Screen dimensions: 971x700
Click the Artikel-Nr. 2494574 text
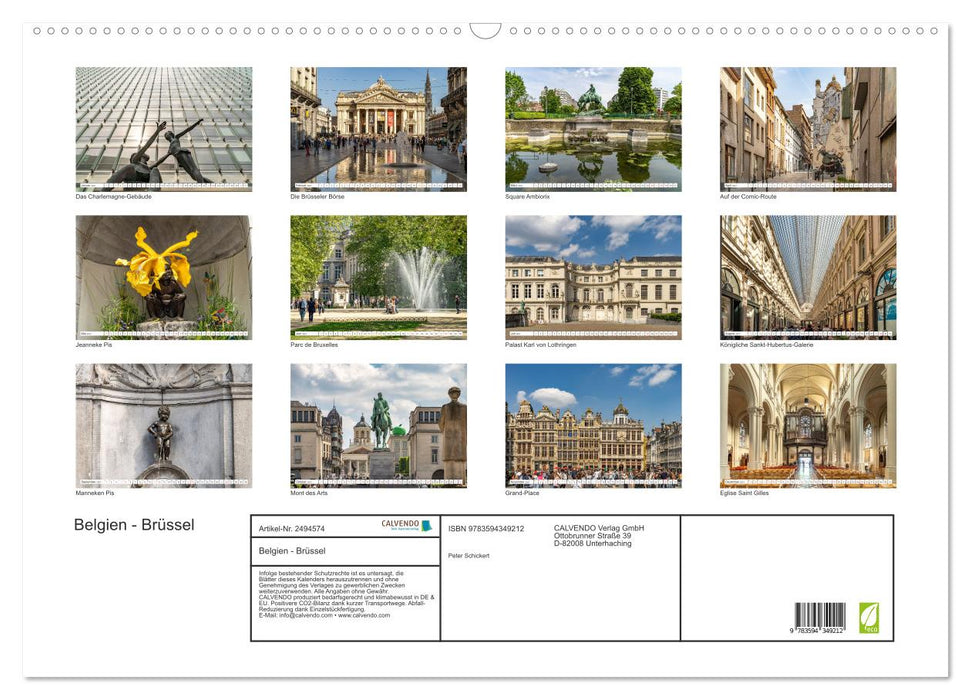click(291, 528)
